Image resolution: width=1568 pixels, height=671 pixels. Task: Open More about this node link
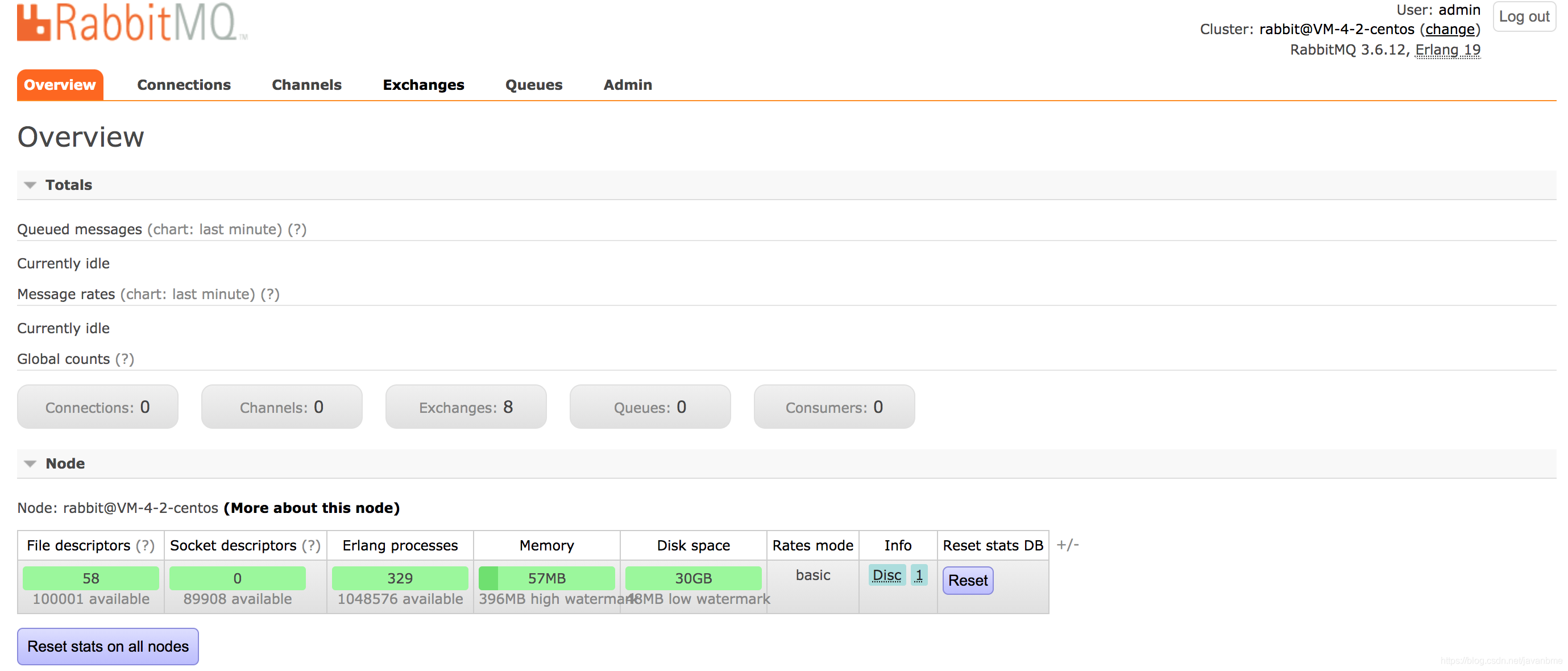point(312,508)
